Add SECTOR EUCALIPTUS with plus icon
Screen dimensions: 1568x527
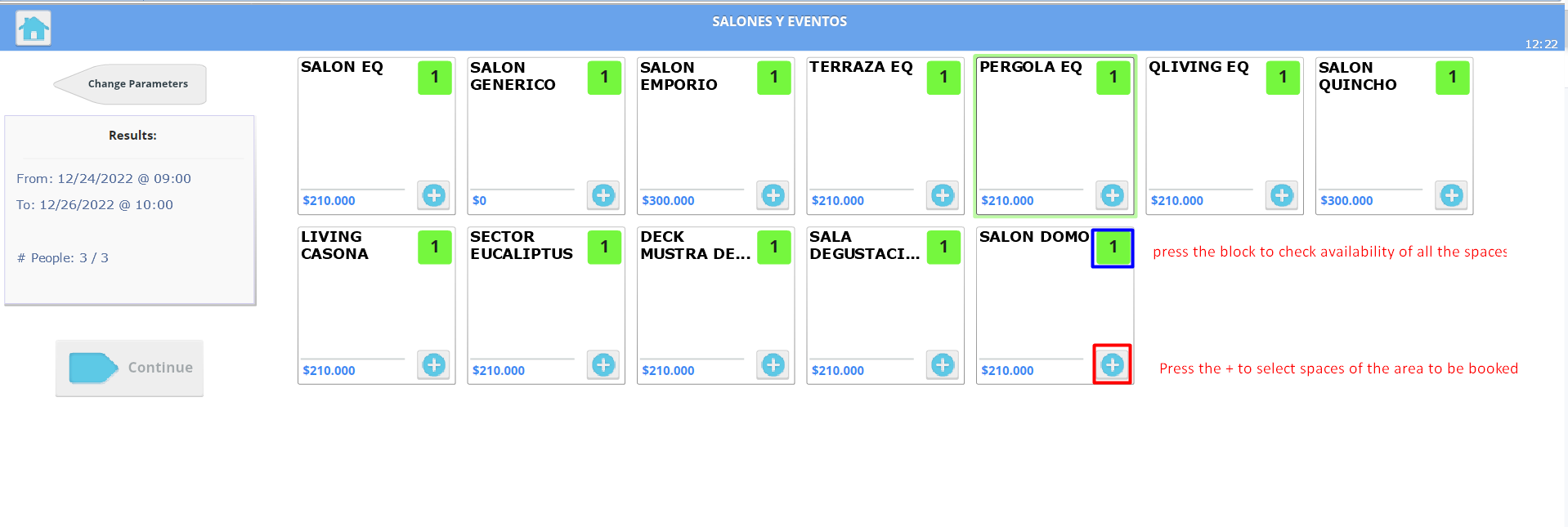[x=603, y=364]
